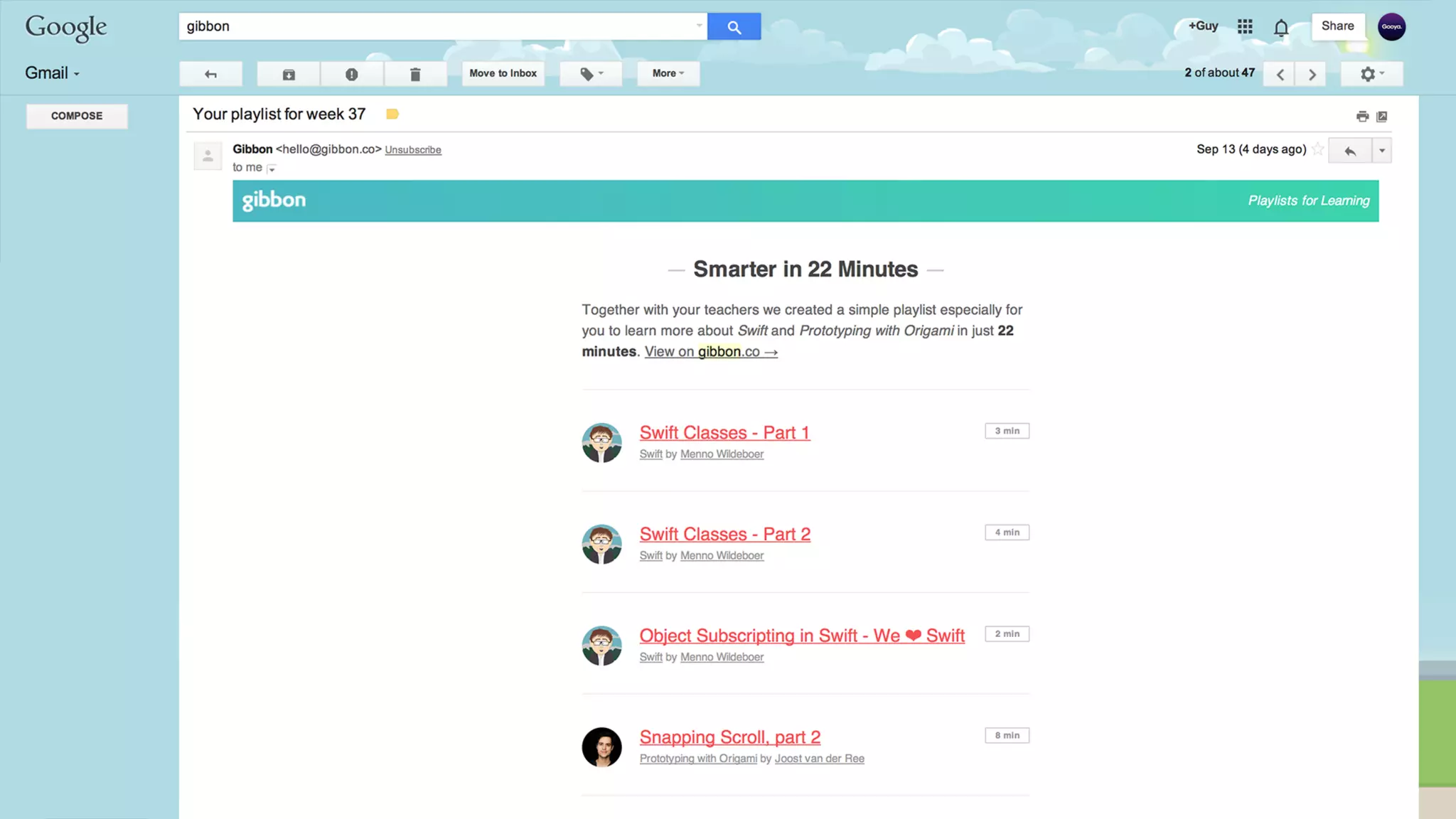This screenshot has height=819, width=1456.
Task: Click the '2 min' duration badge
Action: point(1007,634)
